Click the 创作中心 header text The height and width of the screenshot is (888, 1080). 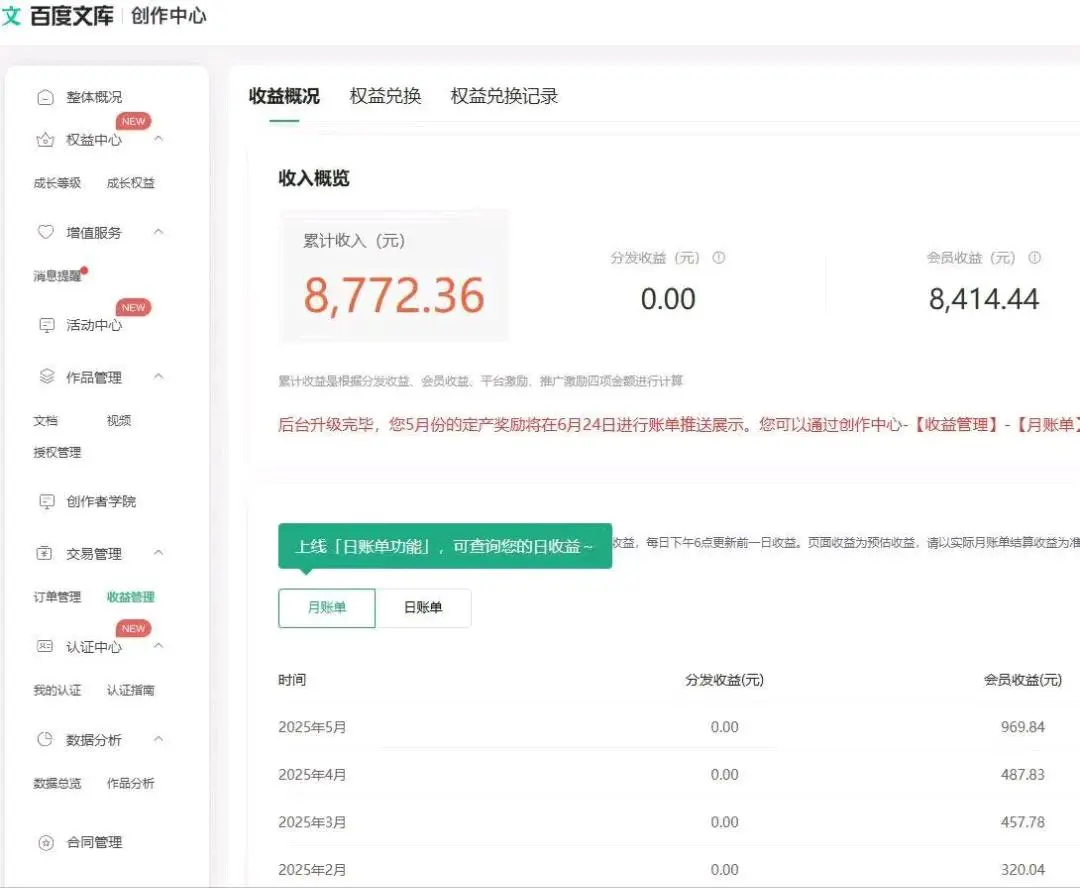pyautogui.click(x=169, y=15)
